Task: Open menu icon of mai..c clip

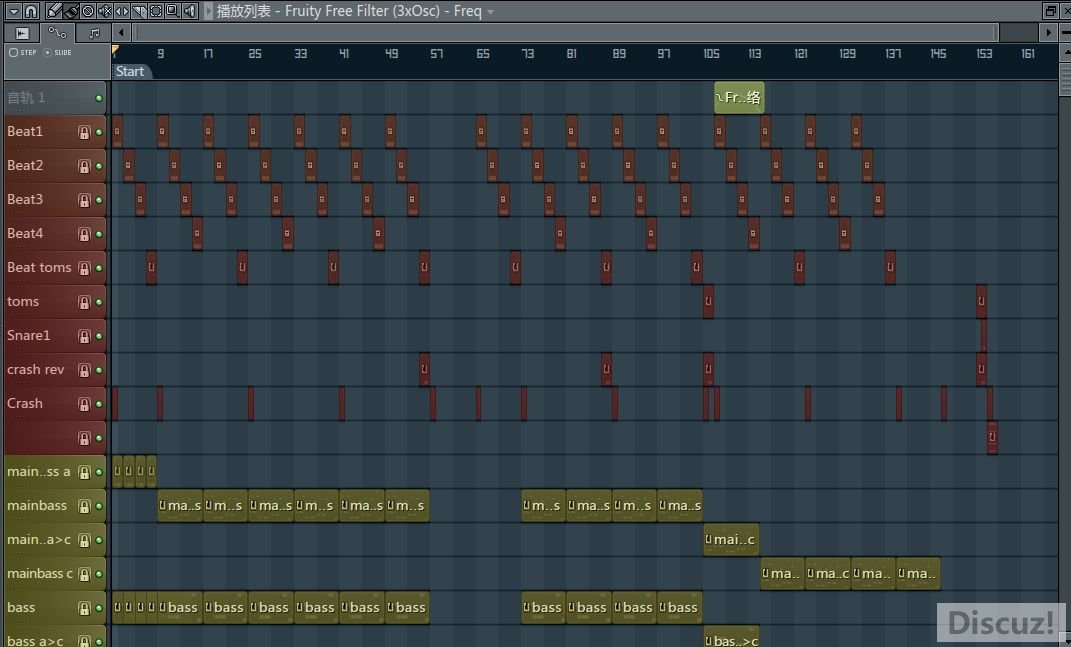Action: coord(708,539)
